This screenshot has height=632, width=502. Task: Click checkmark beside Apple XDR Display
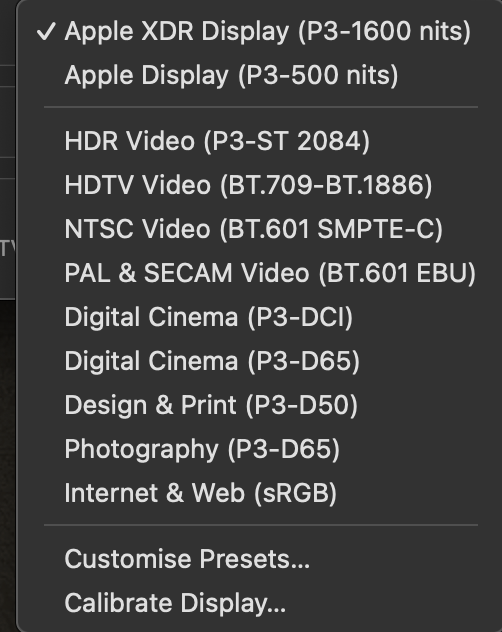pos(46,31)
